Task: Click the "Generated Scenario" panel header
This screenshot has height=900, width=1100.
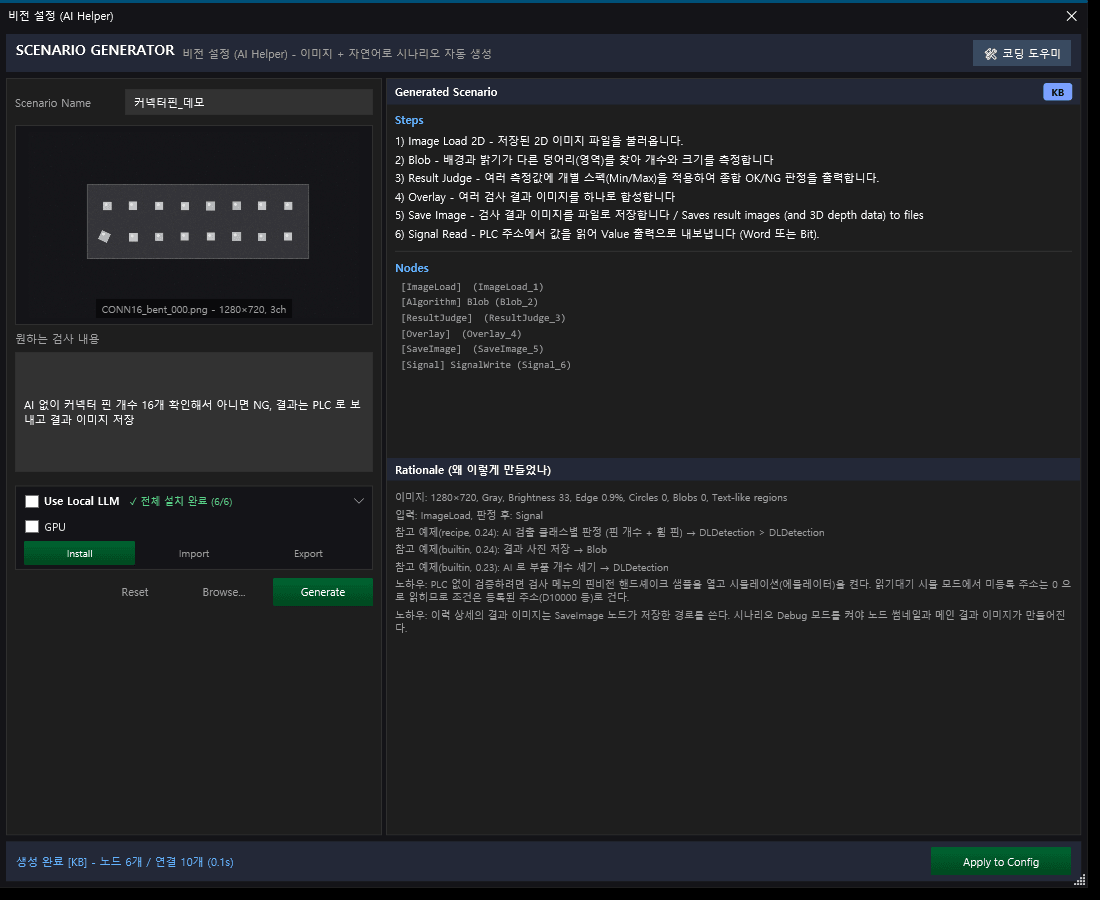Action: click(446, 92)
